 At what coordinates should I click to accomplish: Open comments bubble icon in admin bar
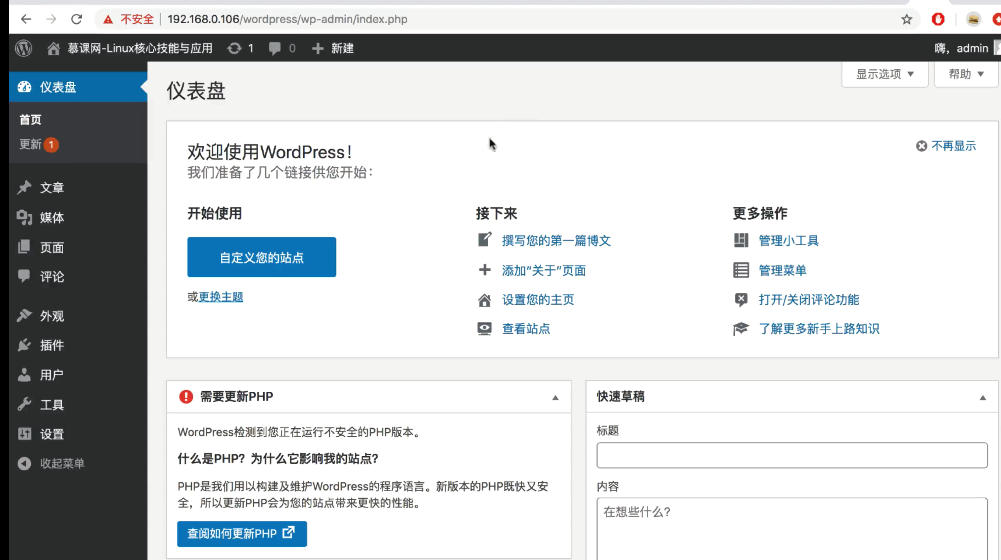pyautogui.click(x=275, y=49)
